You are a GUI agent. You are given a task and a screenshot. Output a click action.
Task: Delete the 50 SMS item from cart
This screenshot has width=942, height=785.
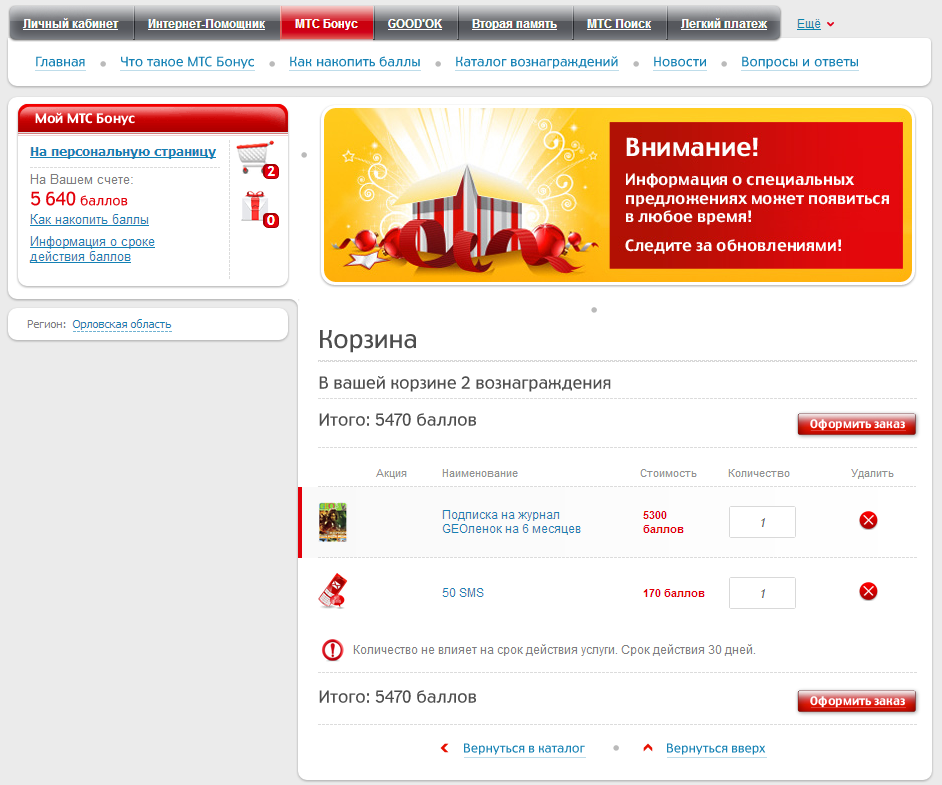tap(868, 592)
